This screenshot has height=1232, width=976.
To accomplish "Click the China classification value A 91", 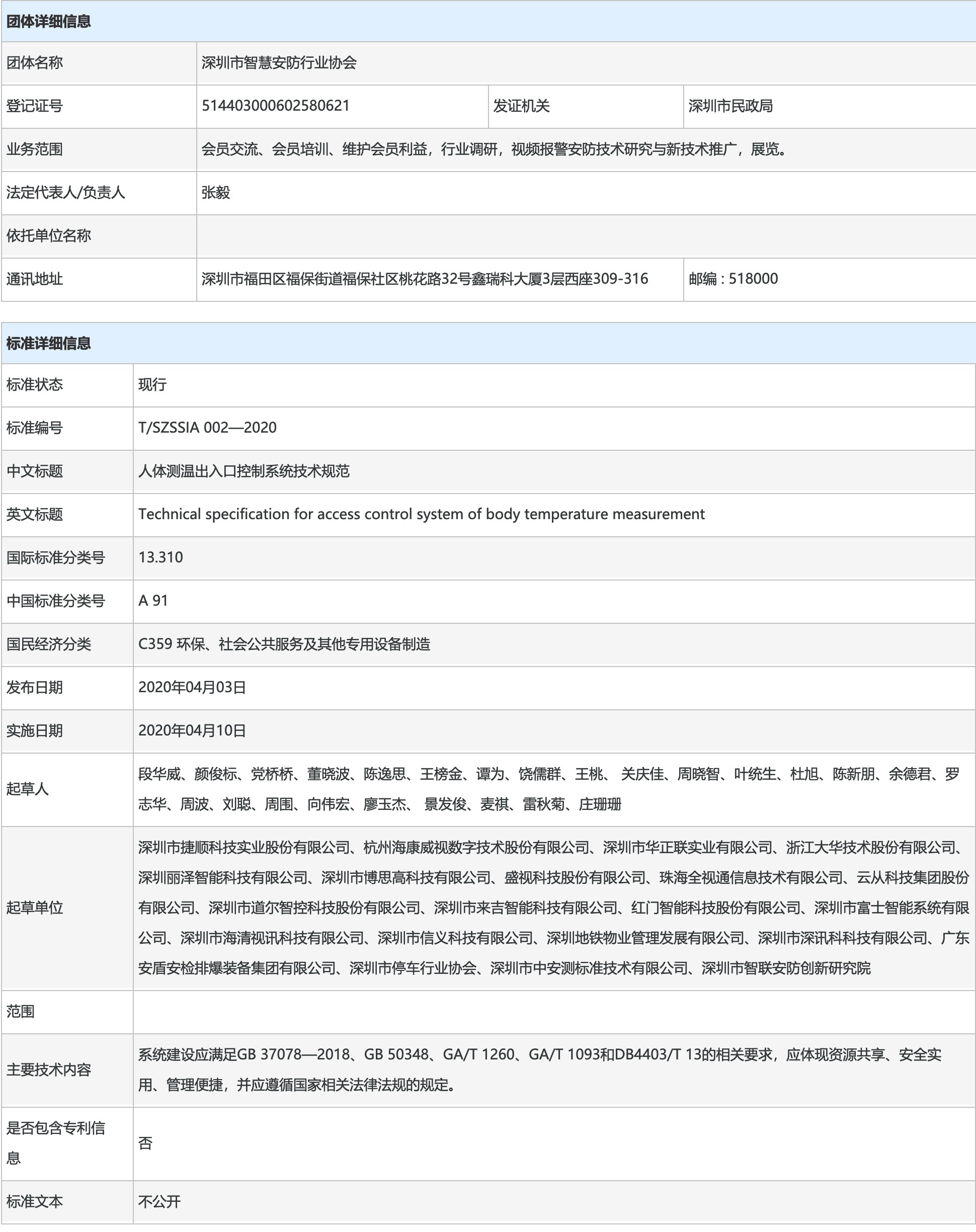I will coord(153,601).
